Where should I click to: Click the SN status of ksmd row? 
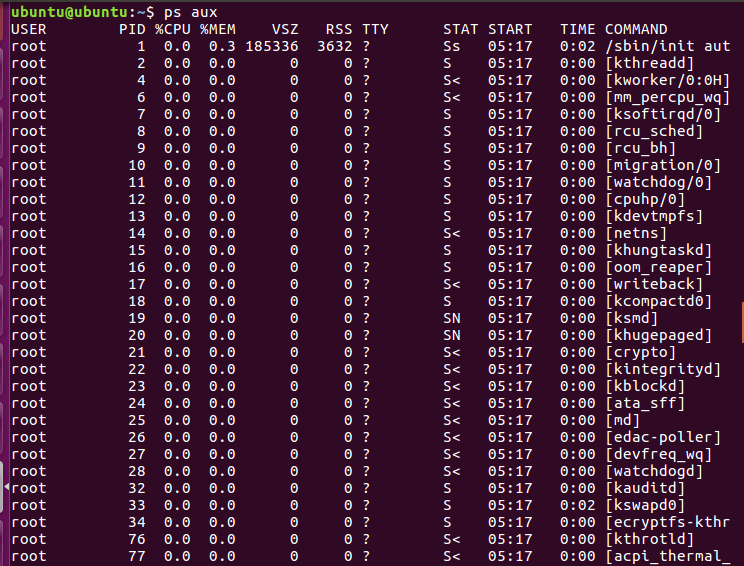pyautogui.click(x=452, y=318)
